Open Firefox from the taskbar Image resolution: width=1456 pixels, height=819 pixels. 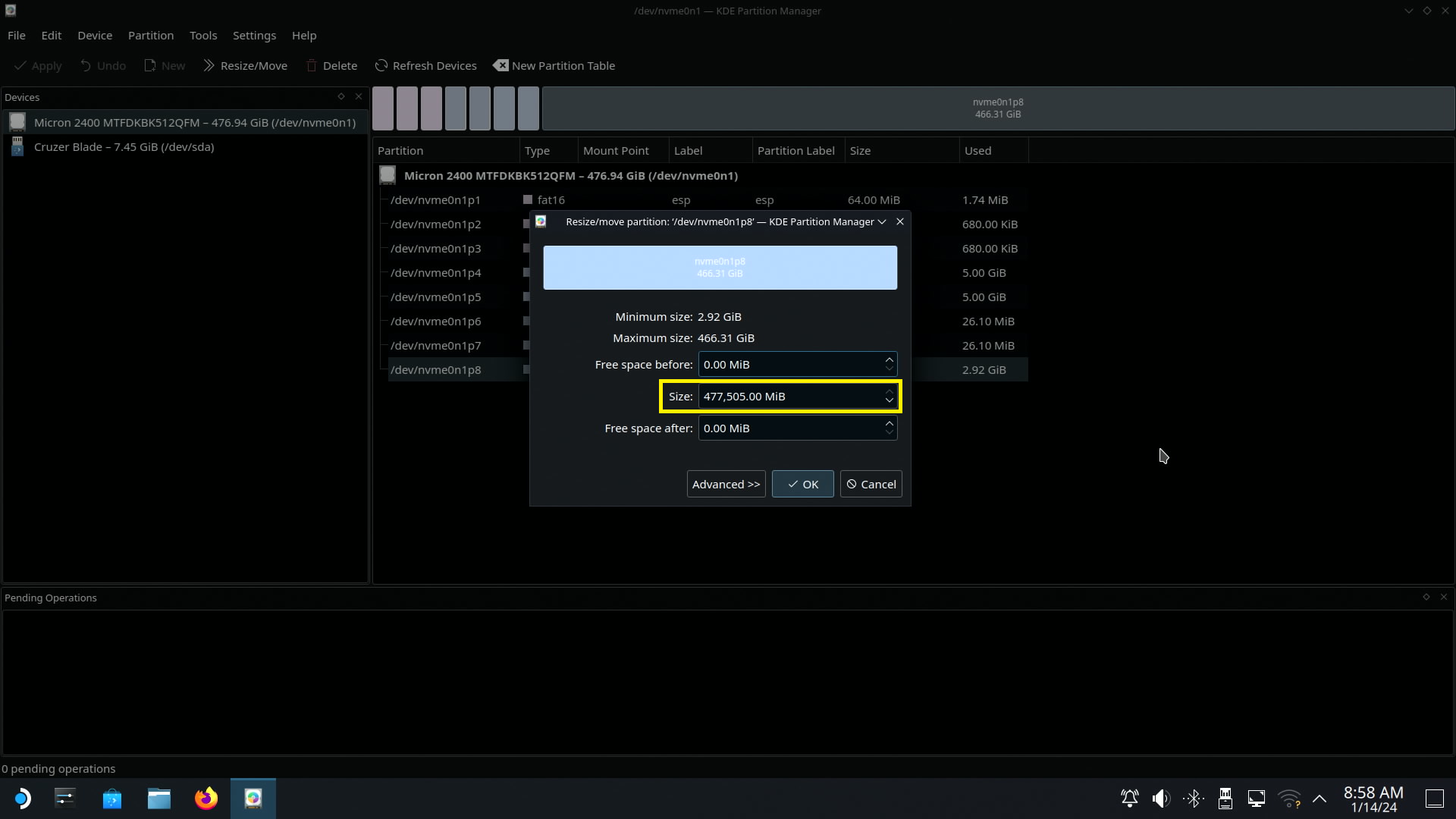(206, 799)
